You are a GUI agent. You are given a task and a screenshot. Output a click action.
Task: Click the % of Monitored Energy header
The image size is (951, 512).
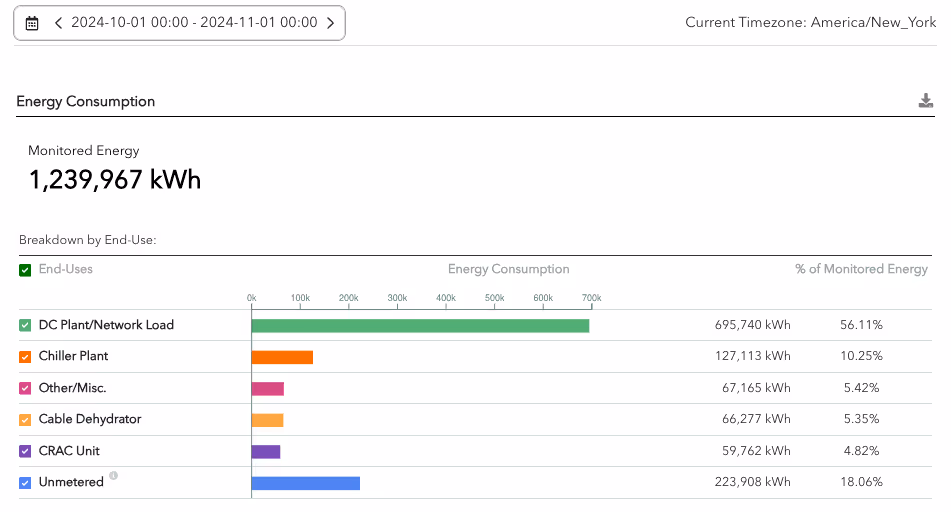[x=861, y=269]
